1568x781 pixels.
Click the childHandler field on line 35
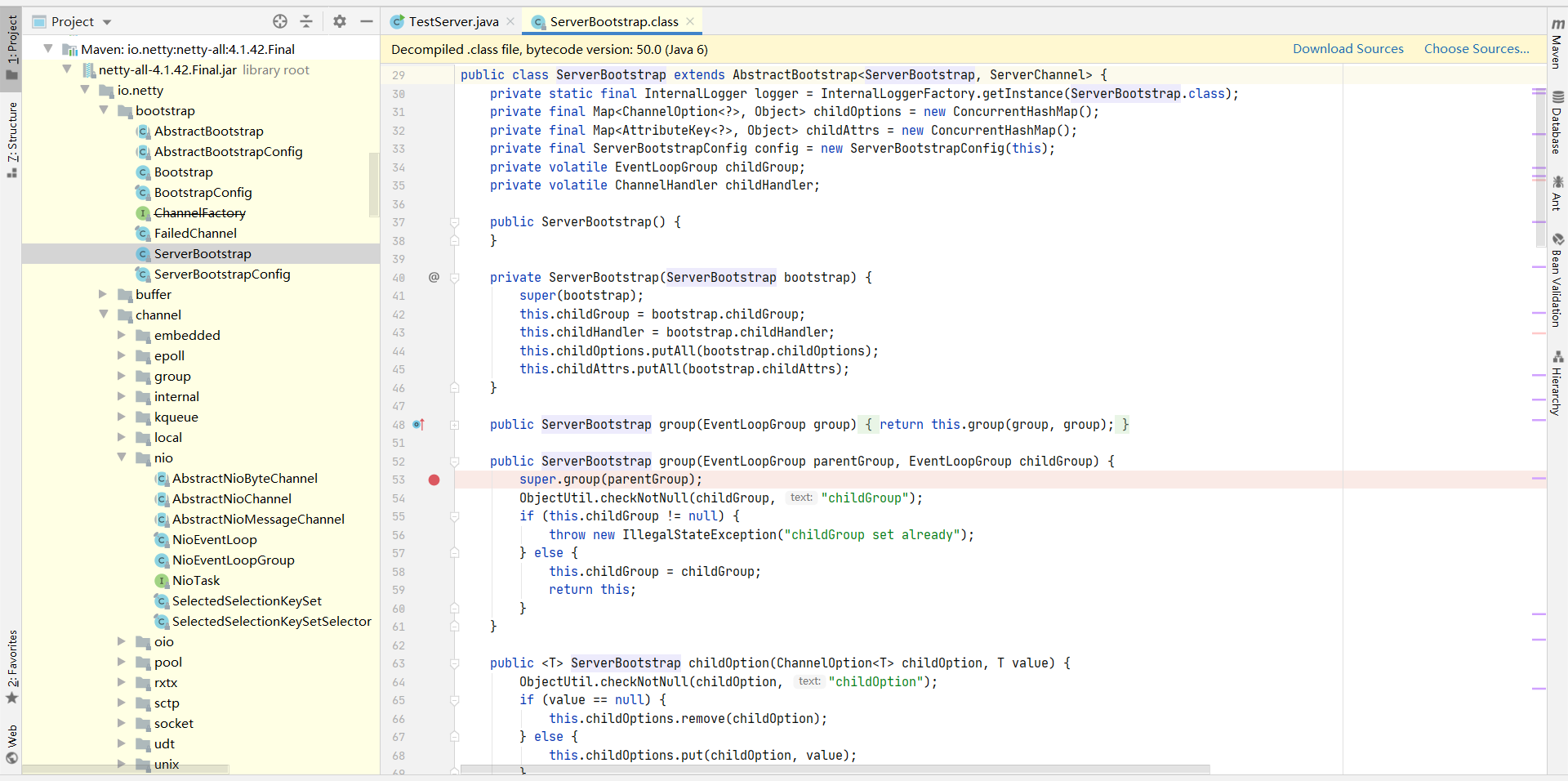click(x=769, y=185)
